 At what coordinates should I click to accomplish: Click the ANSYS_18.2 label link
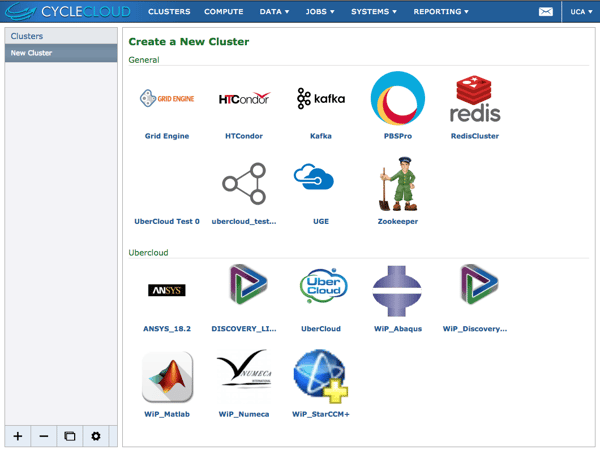point(167,328)
